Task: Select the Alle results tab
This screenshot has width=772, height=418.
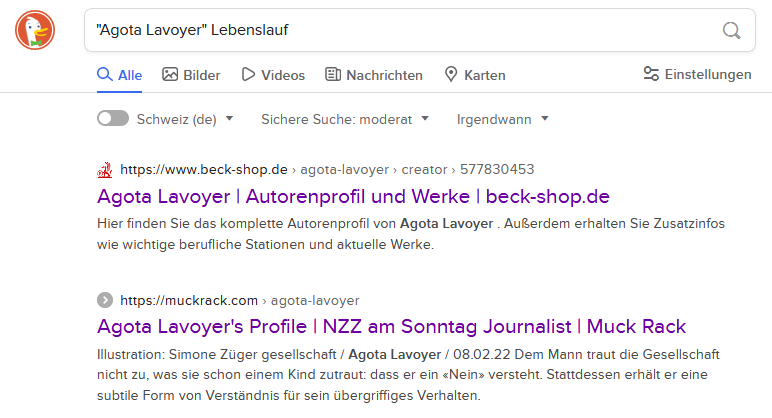Action: coord(119,75)
